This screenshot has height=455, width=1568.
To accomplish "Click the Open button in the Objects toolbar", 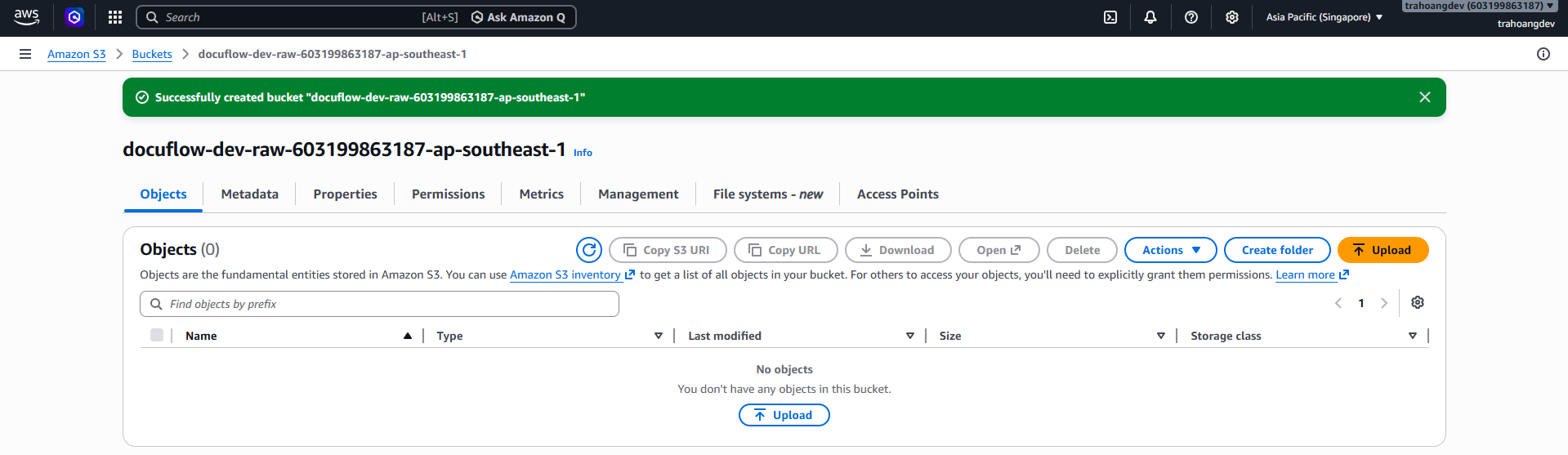I will 999,250.
